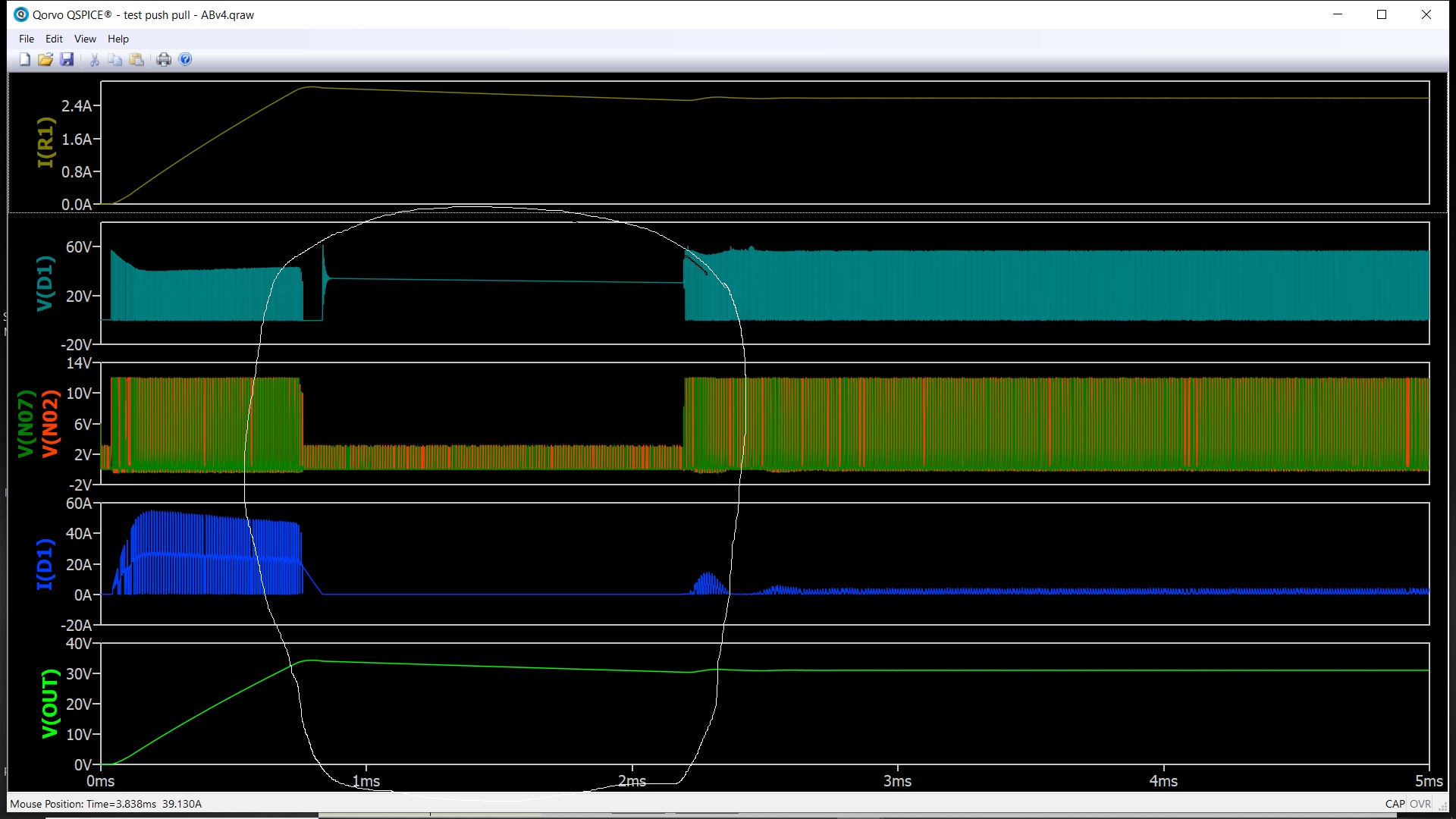Click the Paste clipboard icon
The height and width of the screenshot is (819, 1456).
point(136,59)
